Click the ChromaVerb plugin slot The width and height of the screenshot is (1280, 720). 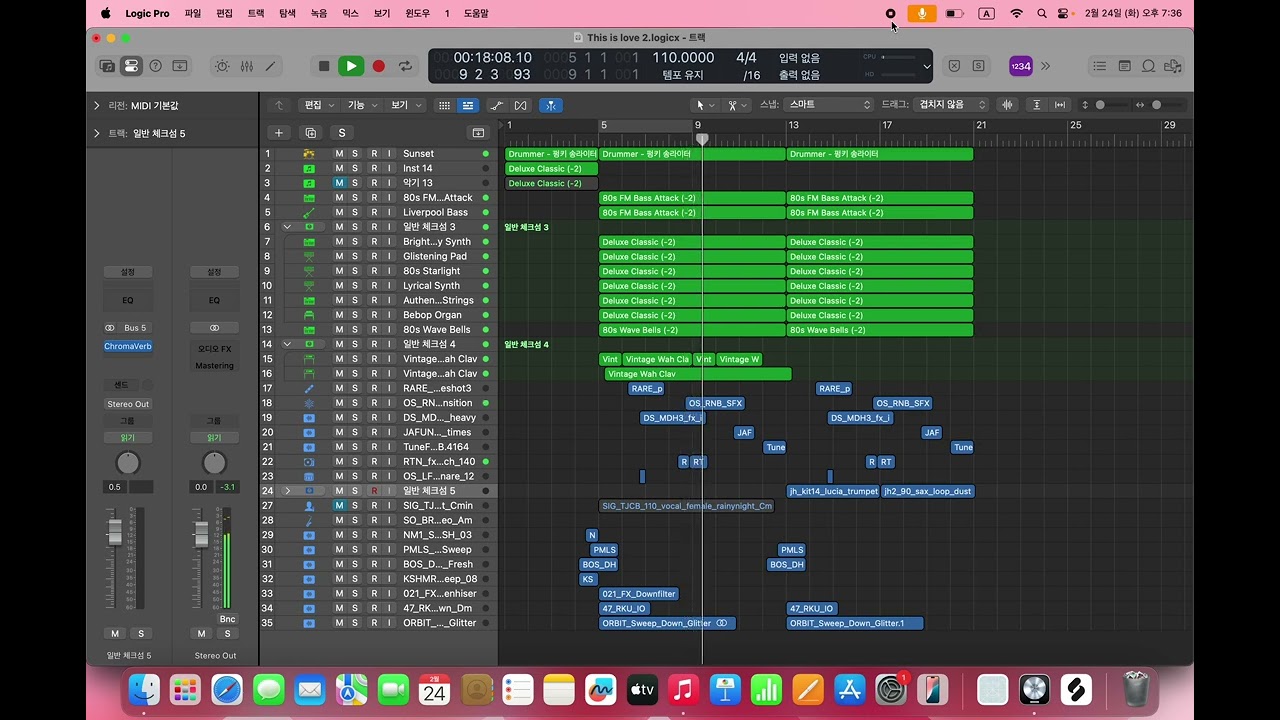[128, 347]
